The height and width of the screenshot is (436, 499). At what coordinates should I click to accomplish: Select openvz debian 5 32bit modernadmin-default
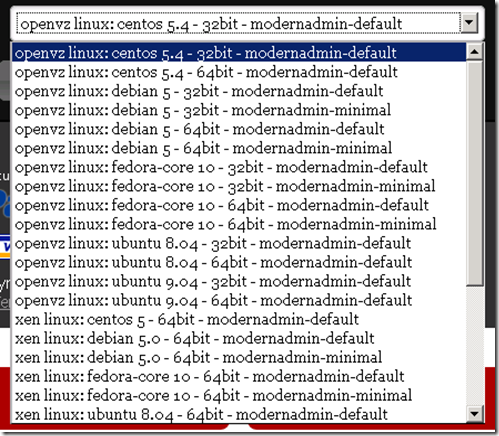(239, 91)
